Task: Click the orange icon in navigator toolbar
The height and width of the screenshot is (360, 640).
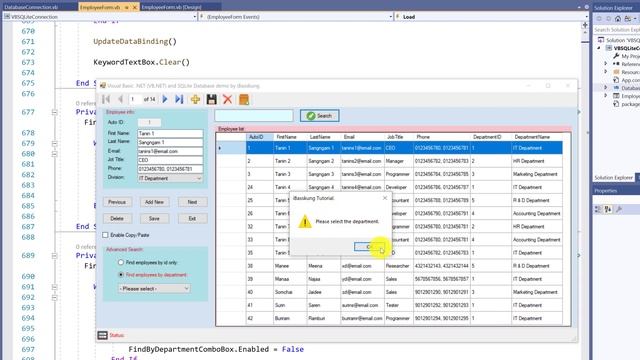Action: [244, 99]
